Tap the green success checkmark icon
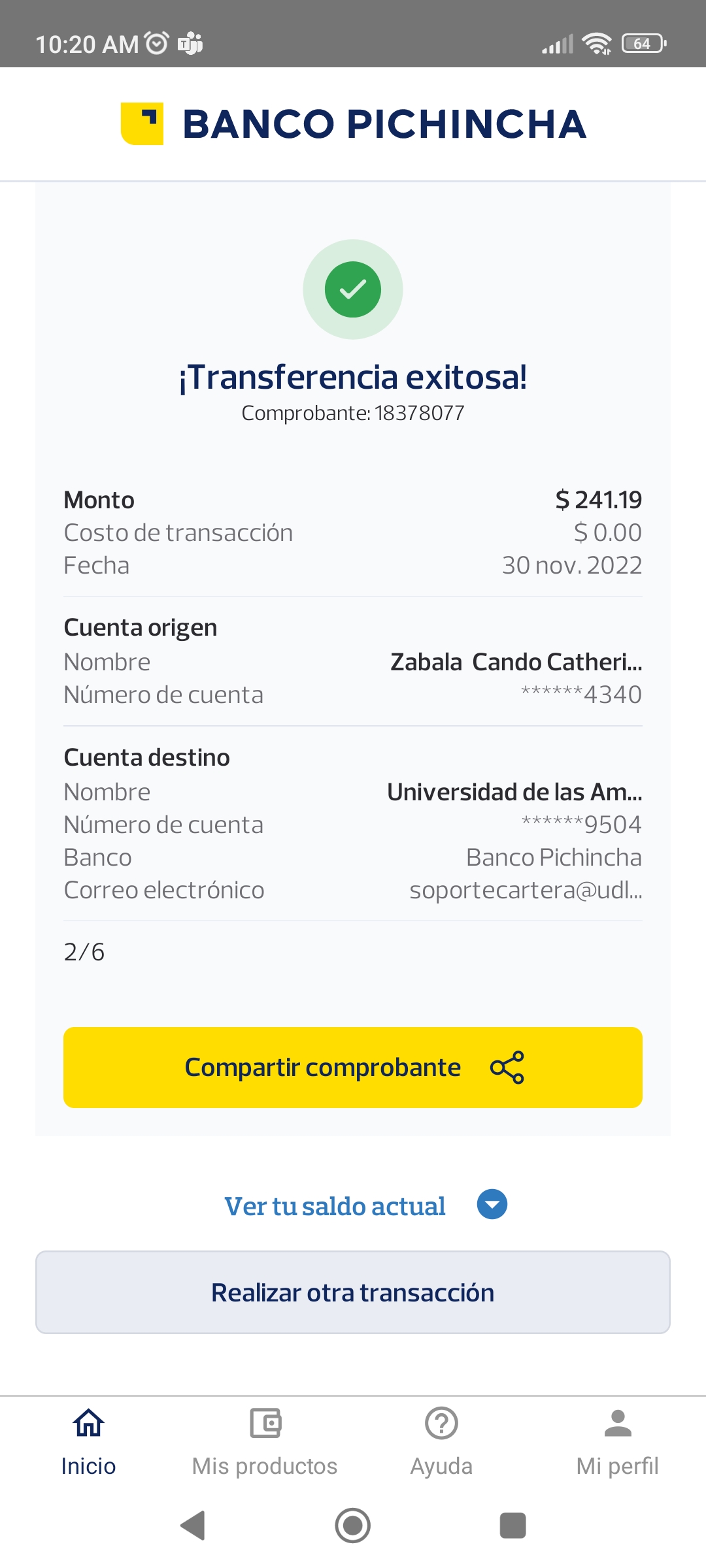706x1568 pixels. 353,289
